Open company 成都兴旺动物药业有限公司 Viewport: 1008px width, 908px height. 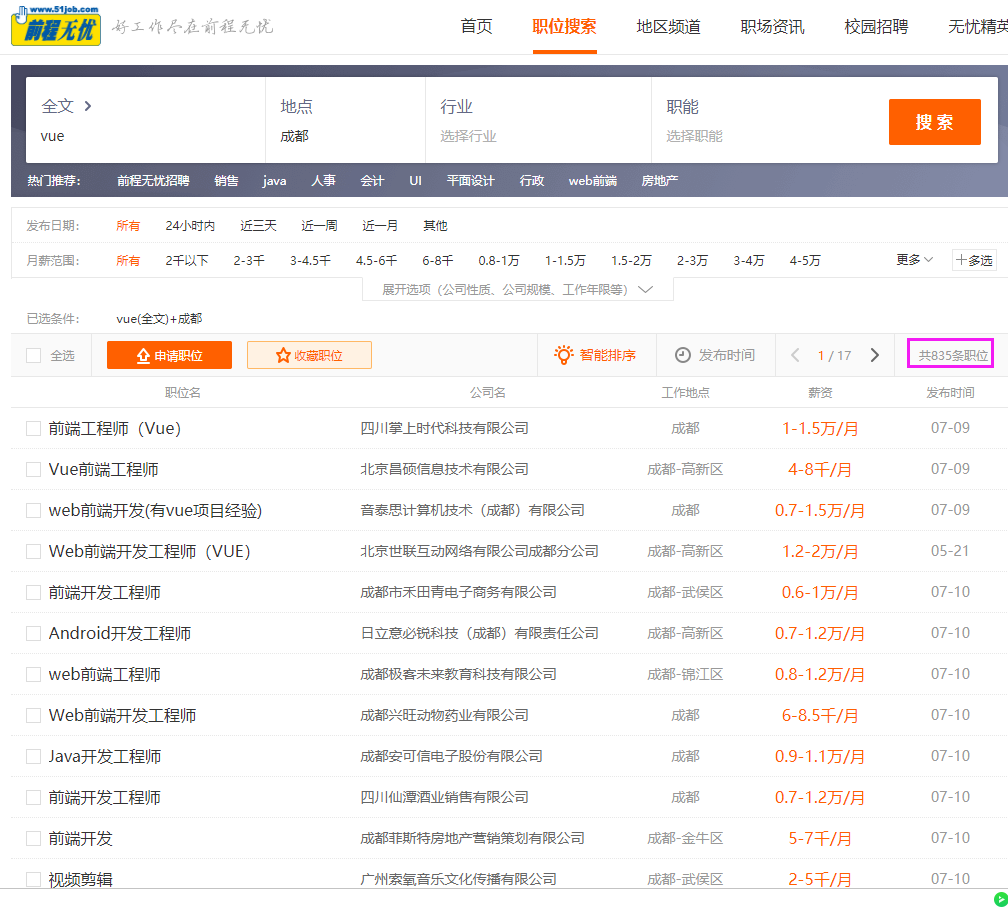444,715
